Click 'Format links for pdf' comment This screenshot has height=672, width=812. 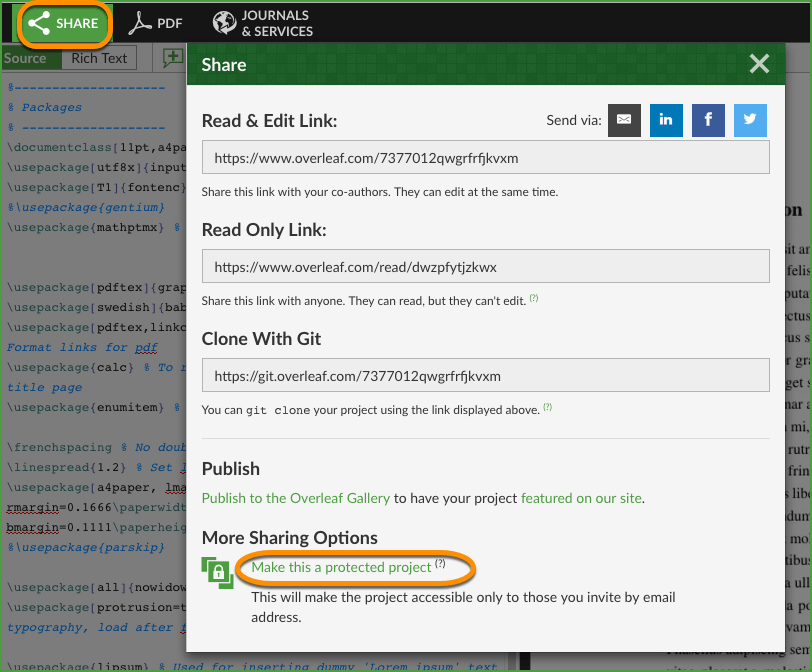click(x=82, y=347)
